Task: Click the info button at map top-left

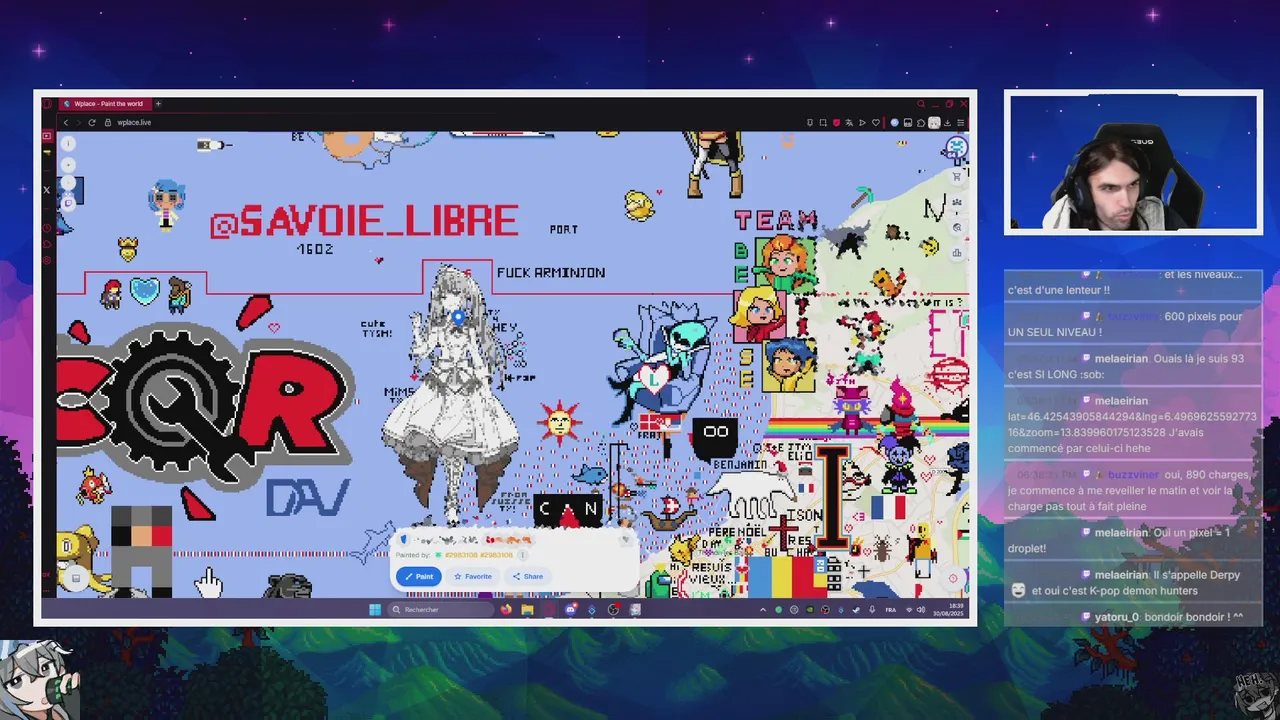Action: point(69,145)
